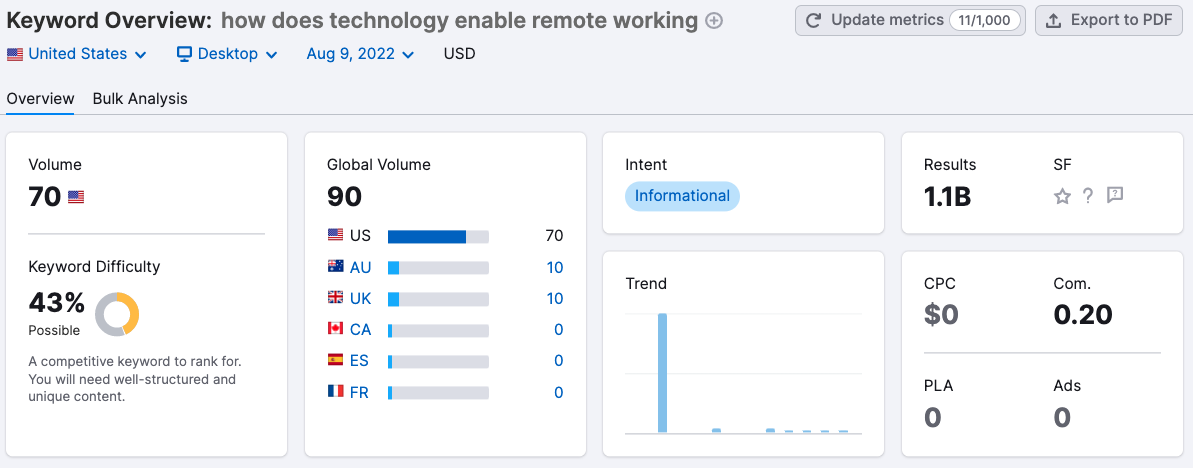Click the tallest bar in Trend chart
The height and width of the screenshot is (468, 1193).
pyautogui.click(x=662, y=372)
